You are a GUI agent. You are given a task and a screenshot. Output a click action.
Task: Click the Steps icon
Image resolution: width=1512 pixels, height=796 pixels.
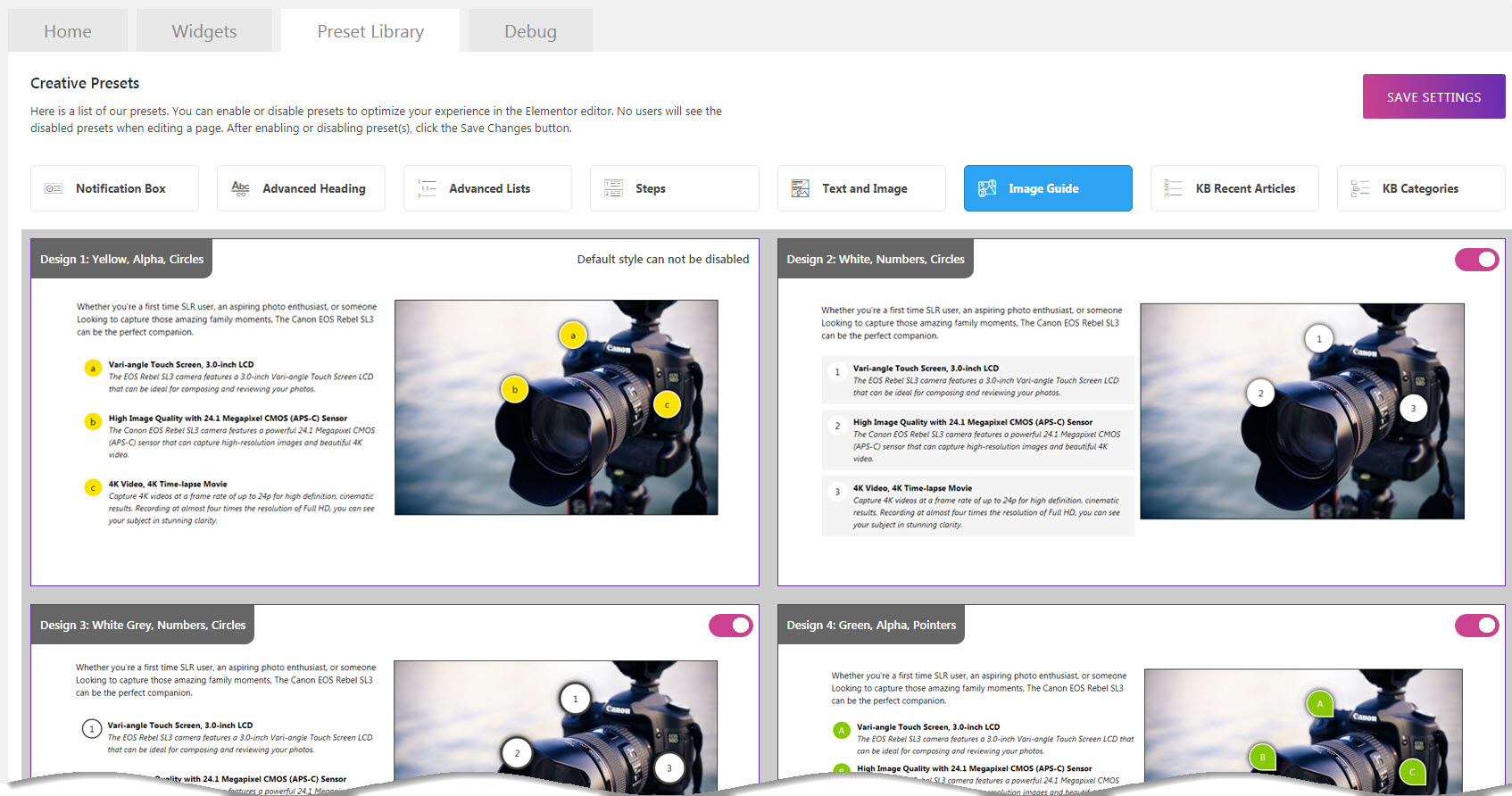click(613, 188)
